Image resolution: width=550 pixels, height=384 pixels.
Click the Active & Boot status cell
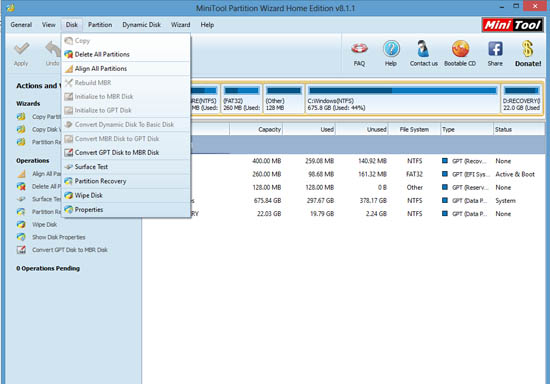(x=515, y=174)
